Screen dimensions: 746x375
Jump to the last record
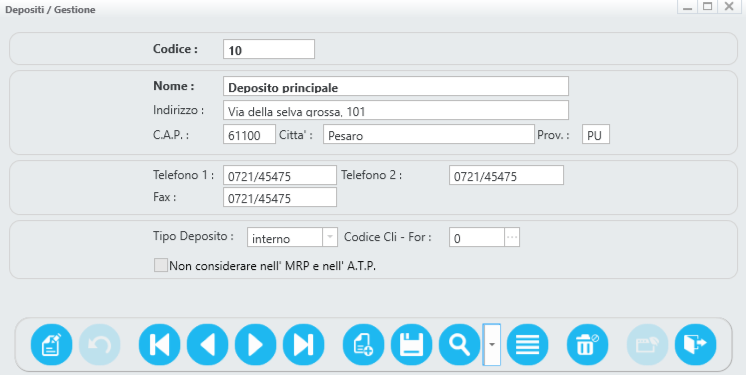(x=304, y=345)
